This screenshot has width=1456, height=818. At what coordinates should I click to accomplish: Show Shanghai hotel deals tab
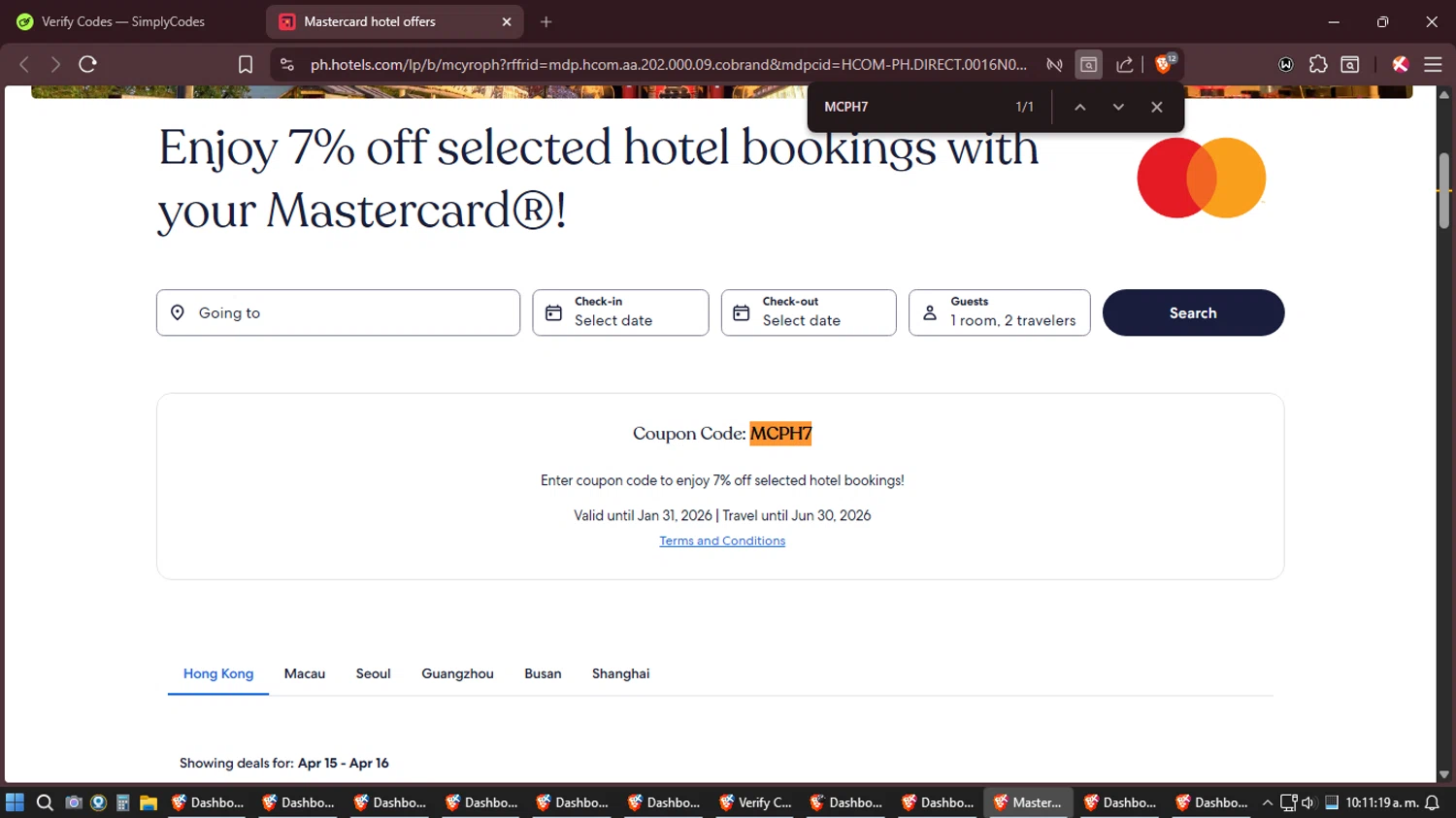[620, 673]
